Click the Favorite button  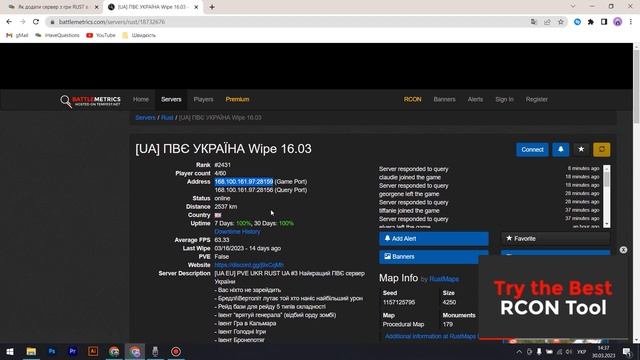pyautogui.click(x=555, y=239)
